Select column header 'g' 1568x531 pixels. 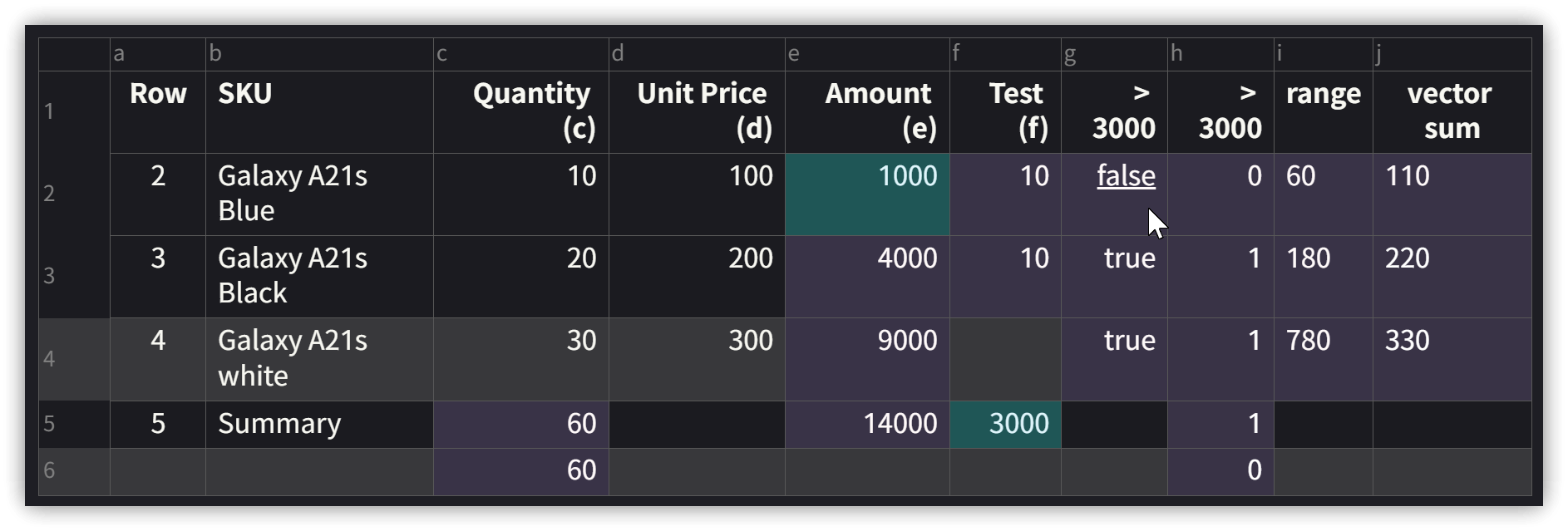[x=1114, y=54]
